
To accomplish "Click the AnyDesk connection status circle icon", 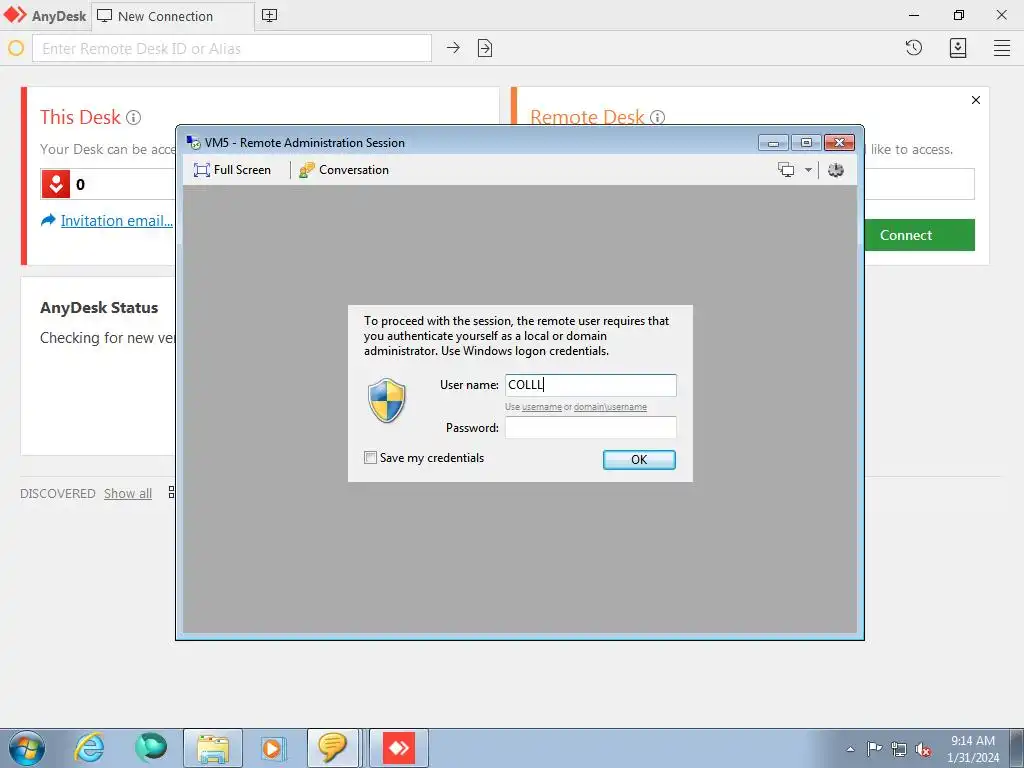I will 16,48.
